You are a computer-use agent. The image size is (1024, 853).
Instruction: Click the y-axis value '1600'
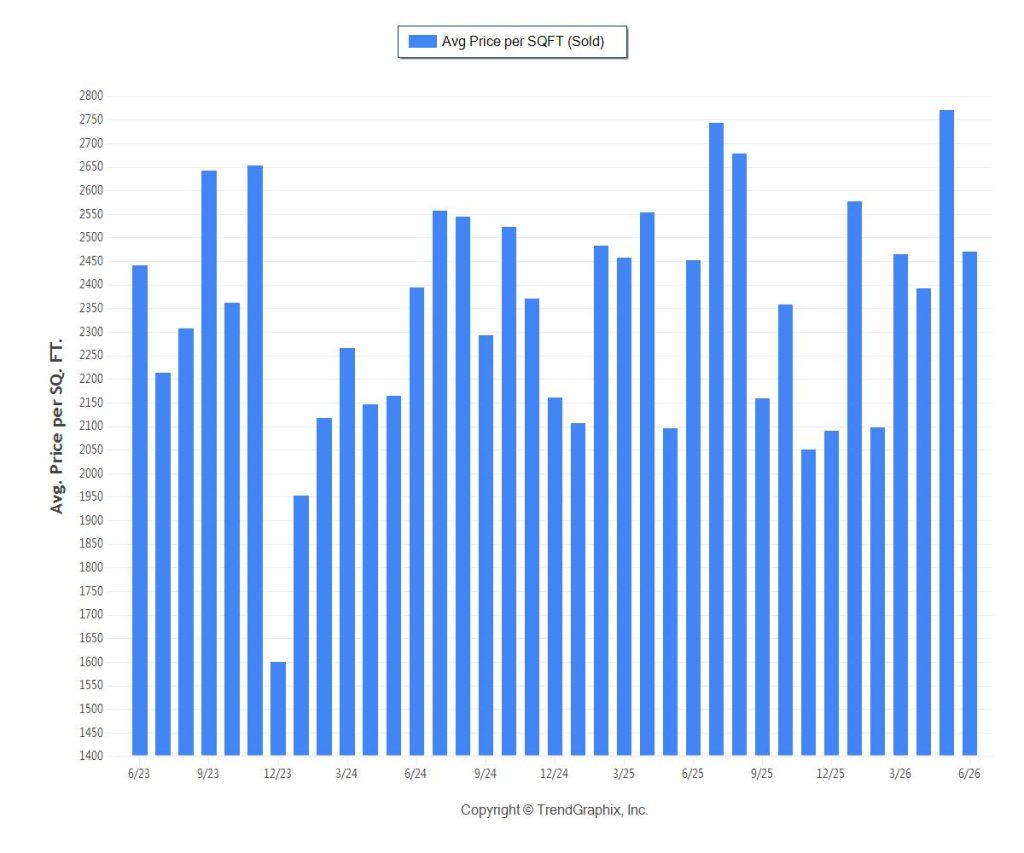point(91,662)
